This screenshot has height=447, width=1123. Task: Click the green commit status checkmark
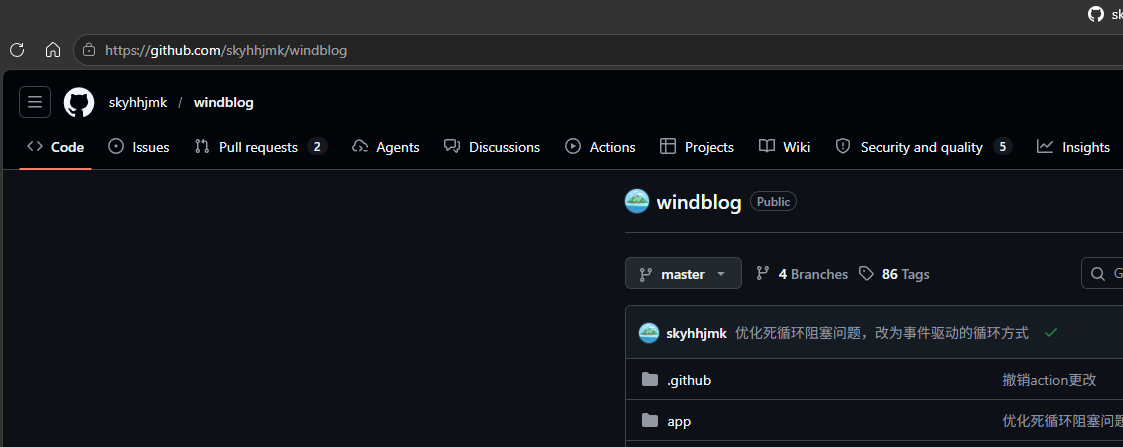[x=1050, y=333]
